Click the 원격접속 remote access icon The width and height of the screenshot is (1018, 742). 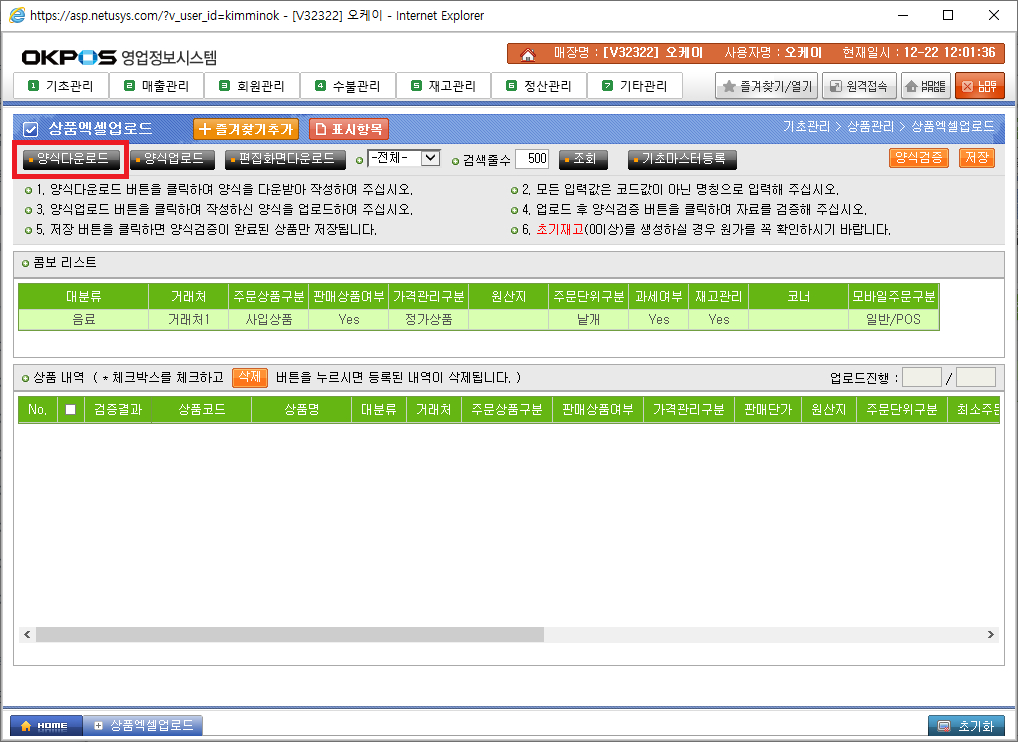point(858,86)
